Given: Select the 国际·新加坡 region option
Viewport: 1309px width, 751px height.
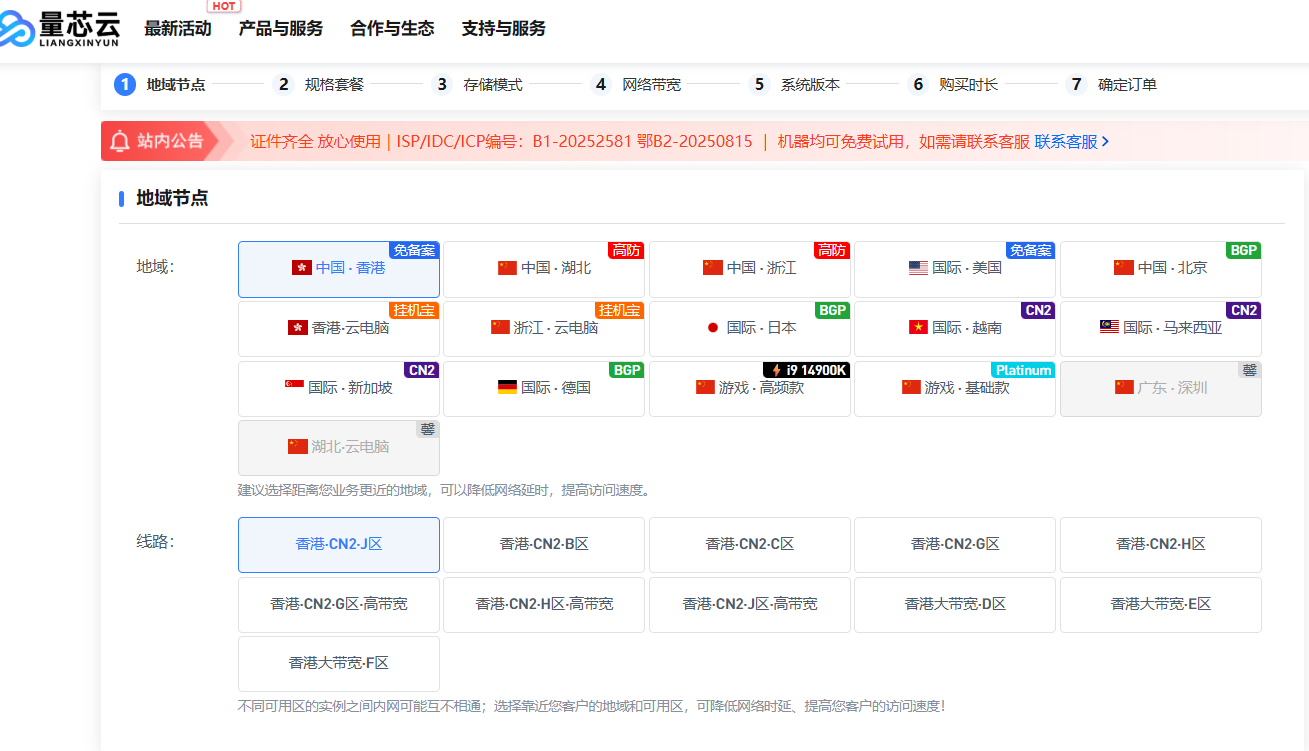Looking at the screenshot, I should [x=338, y=389].
